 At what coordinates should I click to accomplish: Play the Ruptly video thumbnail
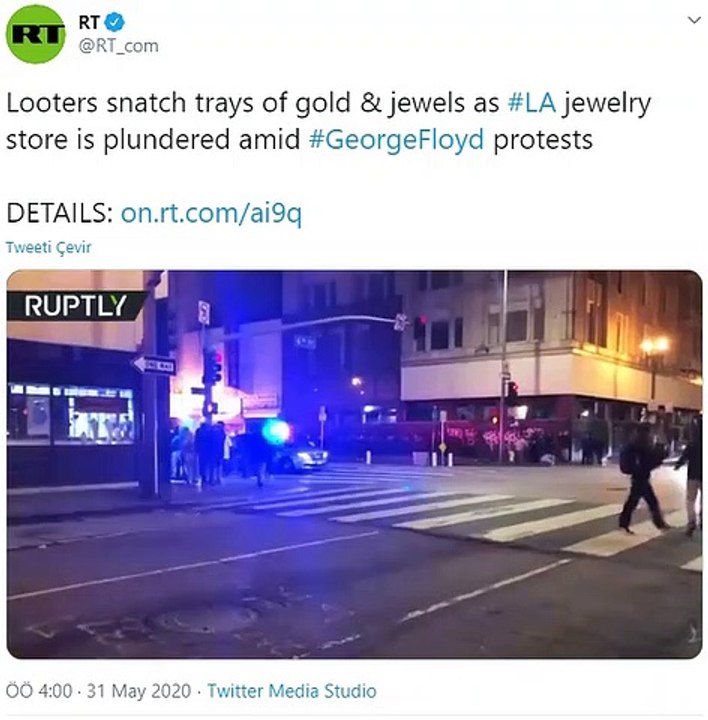pos(354,464)
